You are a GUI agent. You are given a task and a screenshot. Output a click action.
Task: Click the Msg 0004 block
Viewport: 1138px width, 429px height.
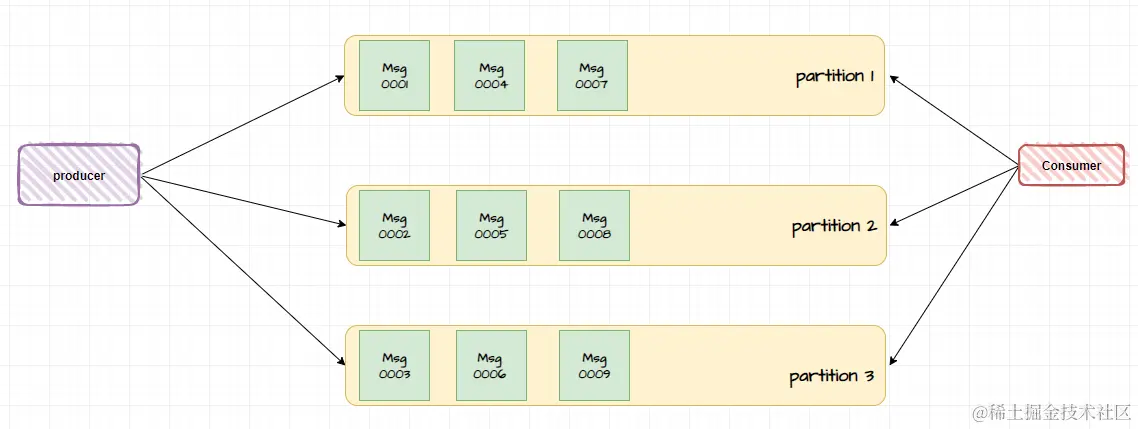click(490, 75)
